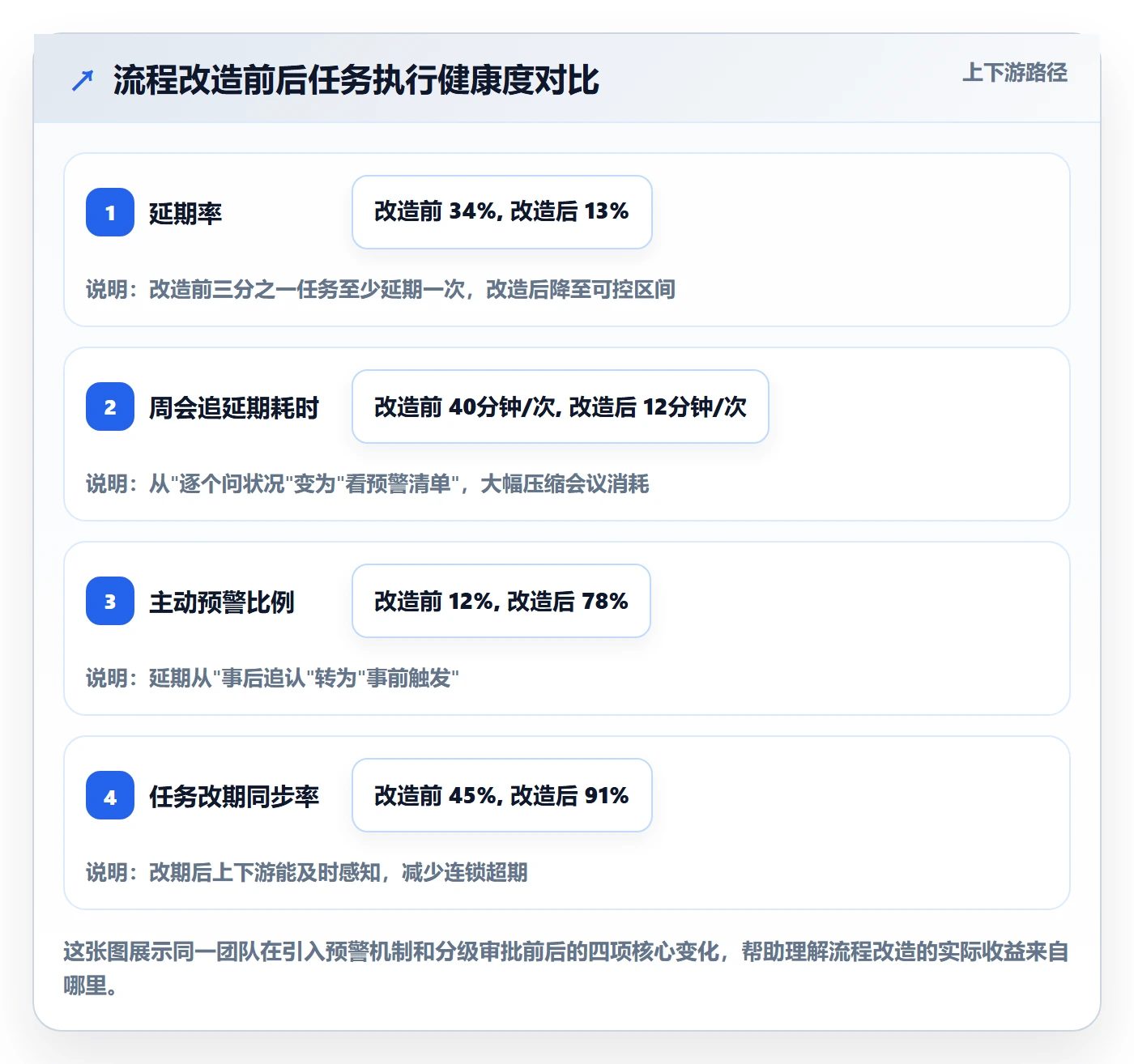The height and width of the screenshot is (1064, 1134).
Task: Click the note about 看预警清单 meeting reduction
Action: [x=368, y=483]
